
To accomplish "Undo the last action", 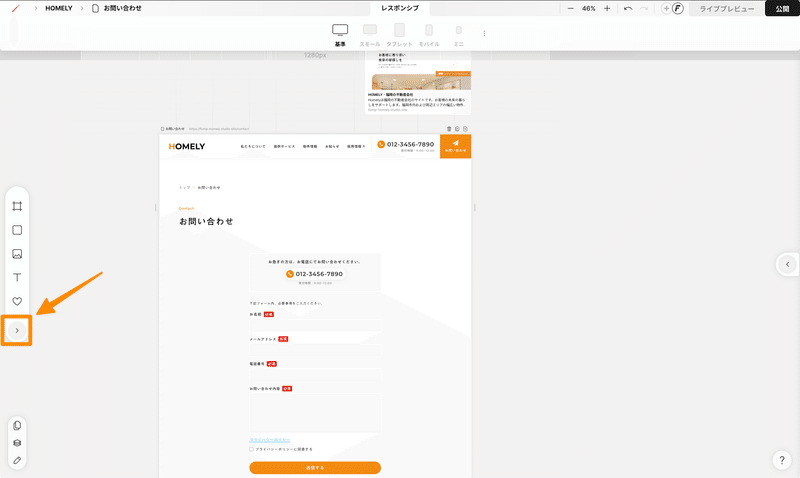I will (x=628, y=9).
